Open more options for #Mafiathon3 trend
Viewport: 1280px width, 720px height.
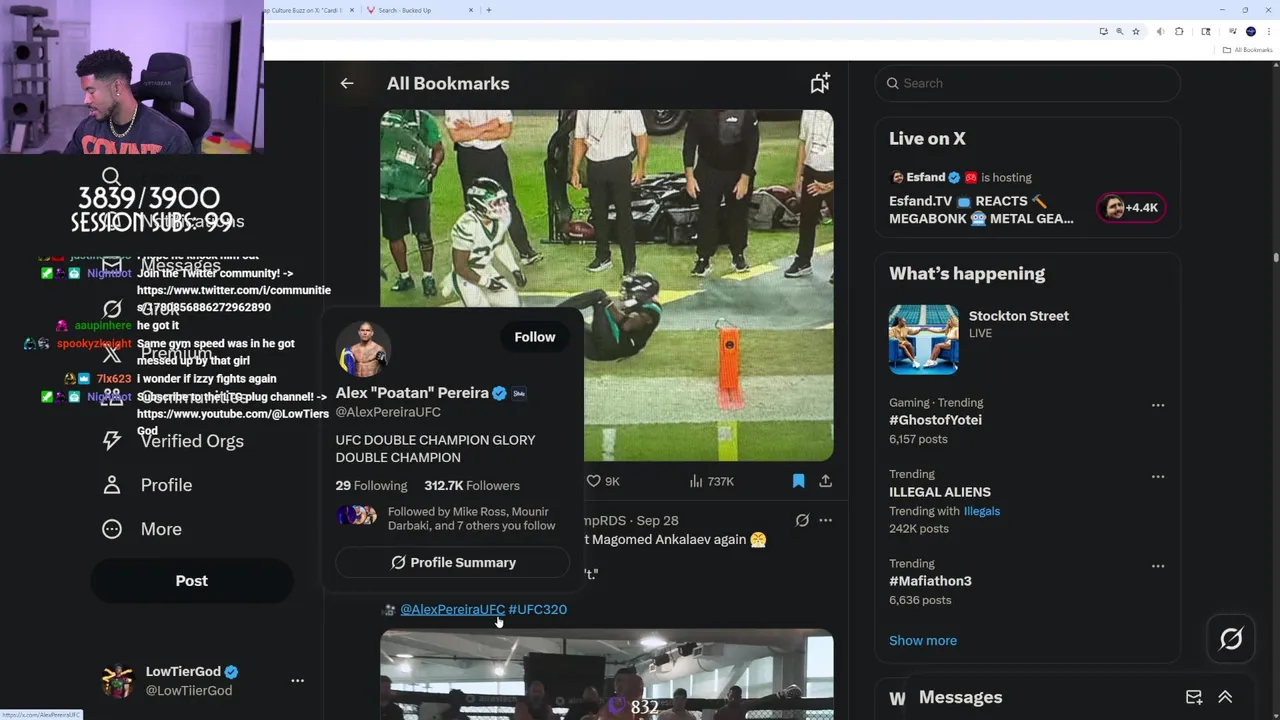[1158, 566]
